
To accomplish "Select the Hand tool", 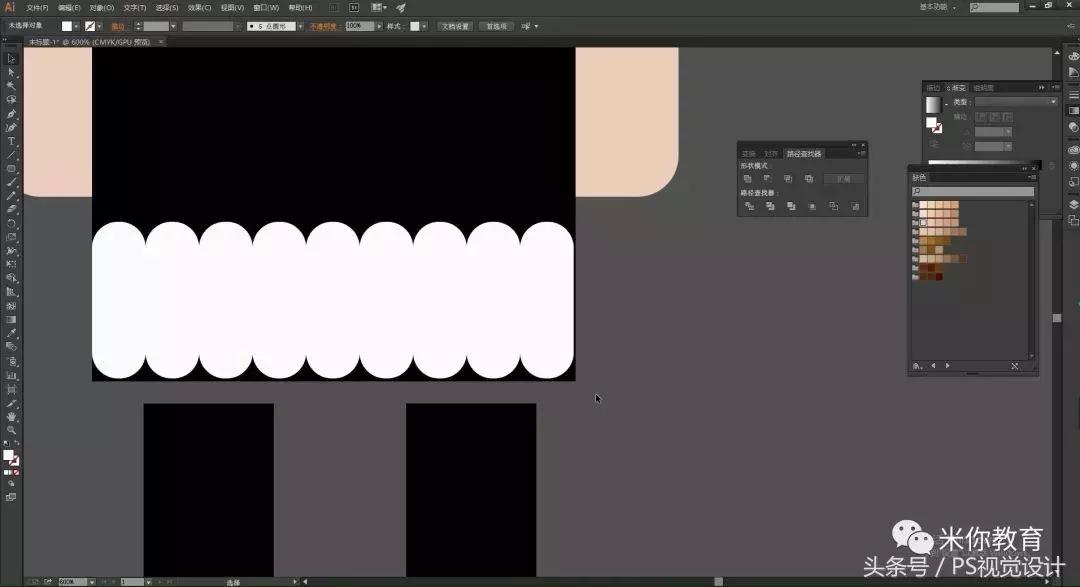I will (x=12, y=415).
